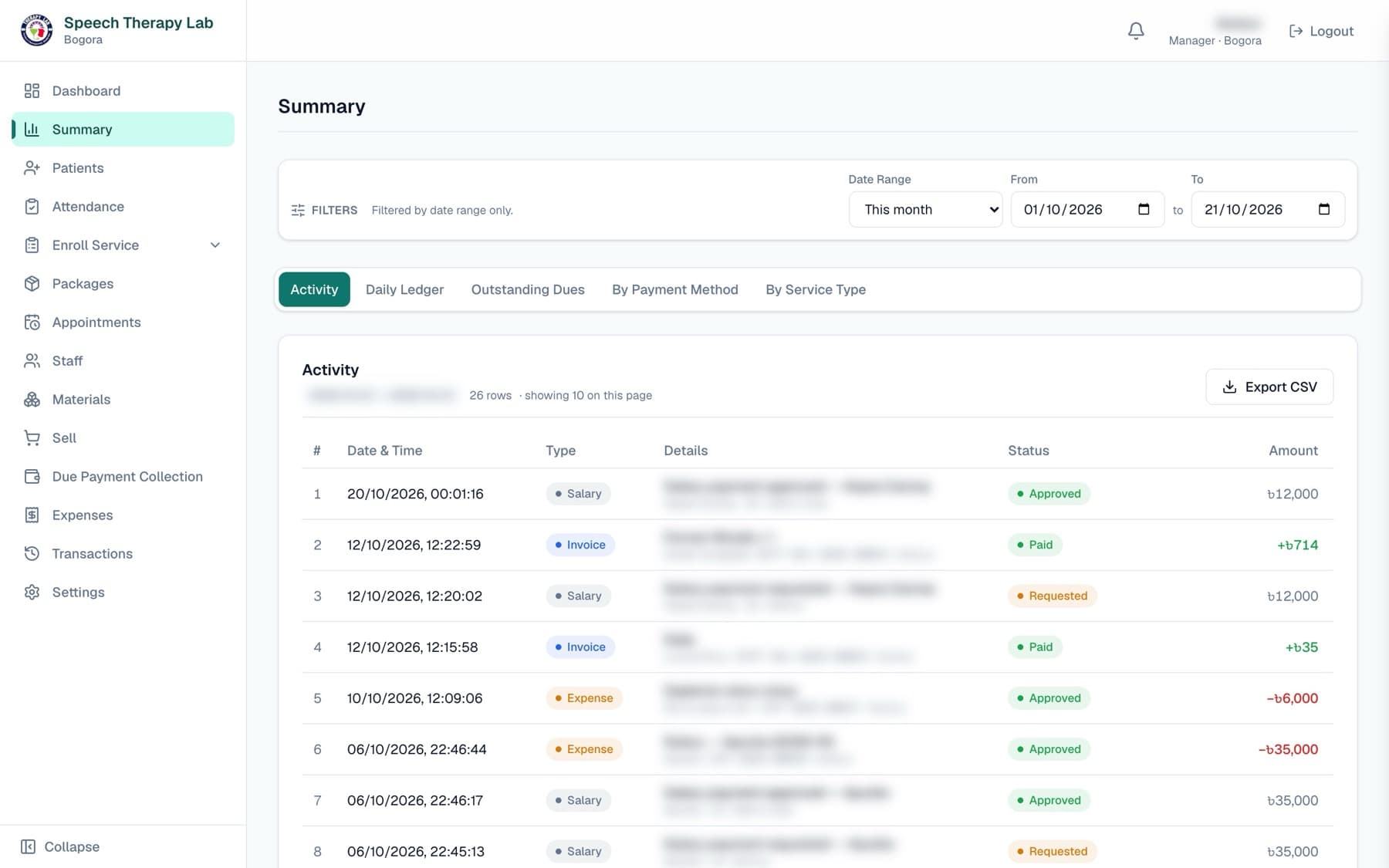Click the Status column header

[x=1028, y=451]
